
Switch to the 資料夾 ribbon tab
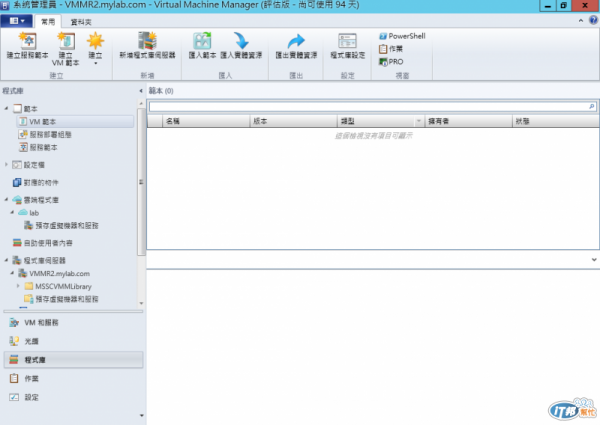point(81,22)
